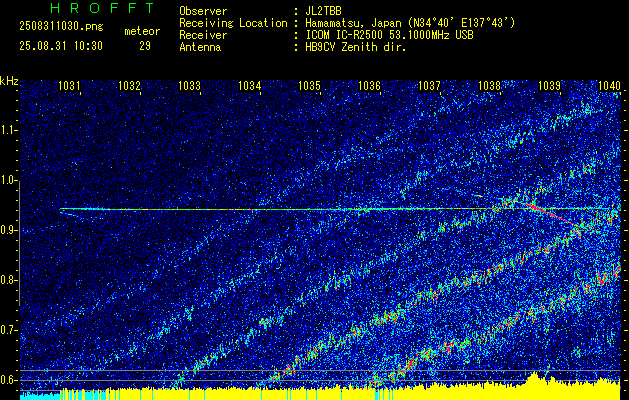
Task: Click the ICOM IC-R2500 53.1000MHz USB text
Action: pos(389,35)
